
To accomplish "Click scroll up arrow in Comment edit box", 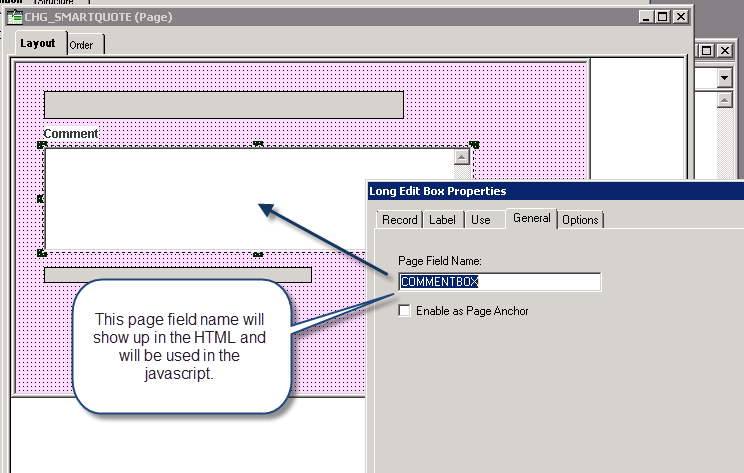I will coord(462,157).
